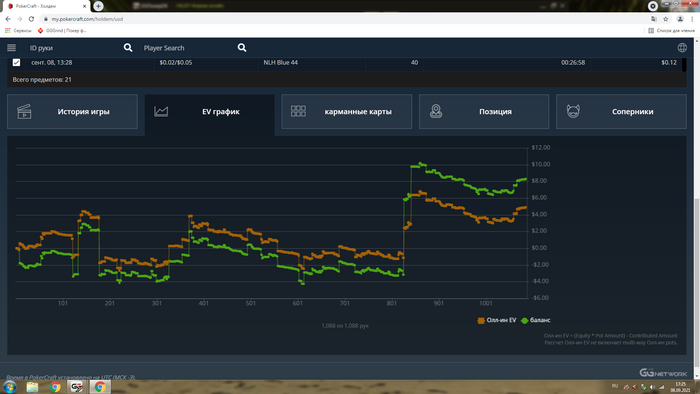Click the chart icon on EV график
700x394 pixels.
161,112
